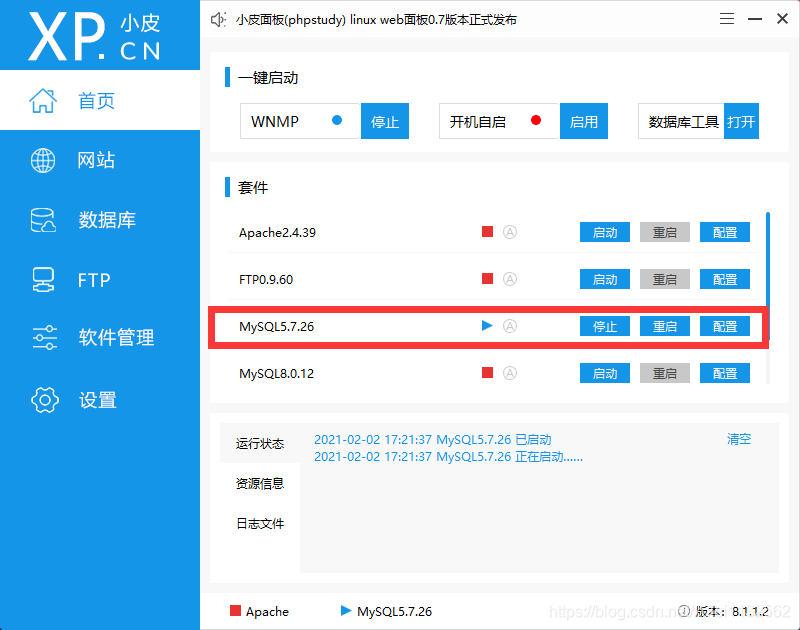
Task: Select the Apache2.4.39 row label
Action: tap(277, 233)
